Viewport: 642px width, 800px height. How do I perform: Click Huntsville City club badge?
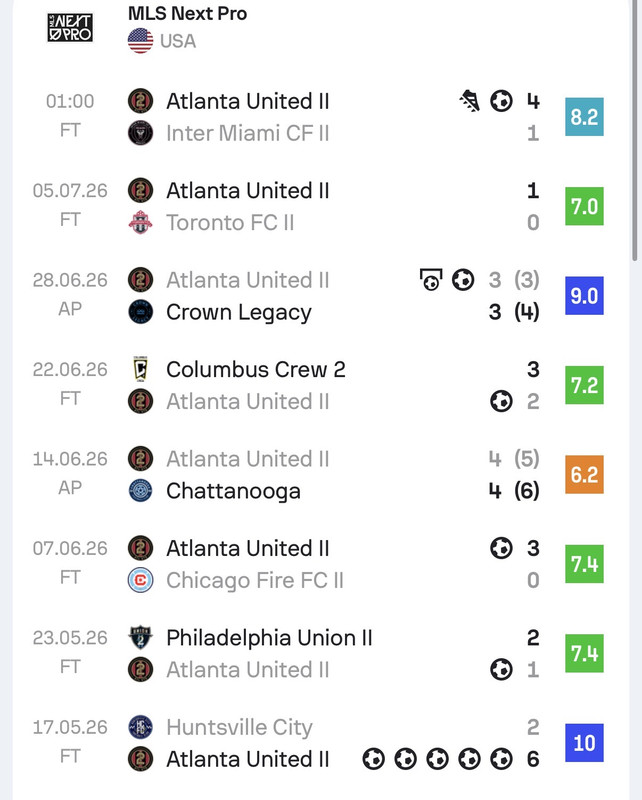coord(140,727)
